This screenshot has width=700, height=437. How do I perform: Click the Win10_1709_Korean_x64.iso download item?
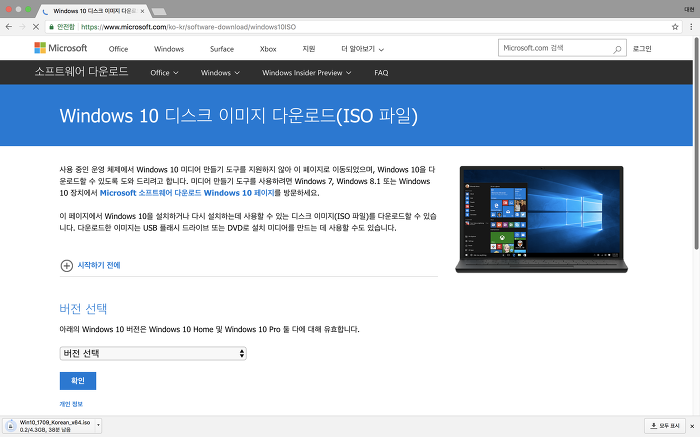tap(54, 425)
